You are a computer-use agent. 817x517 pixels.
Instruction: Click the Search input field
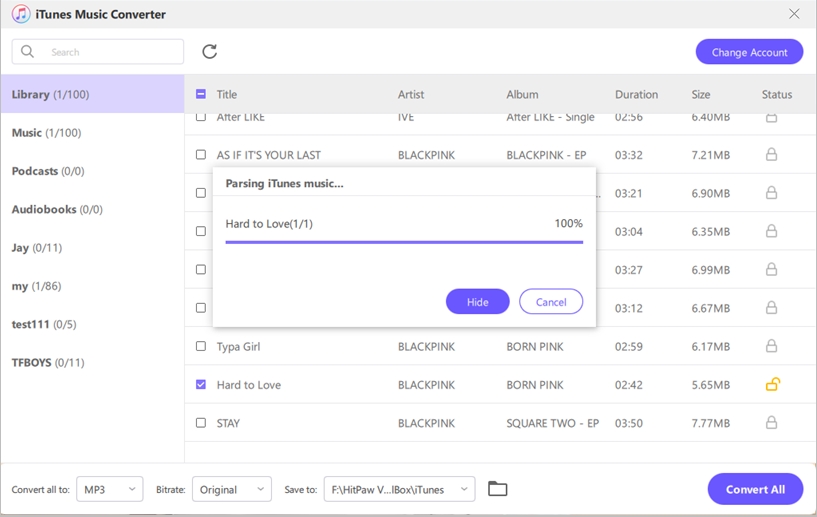pos(97,52)
